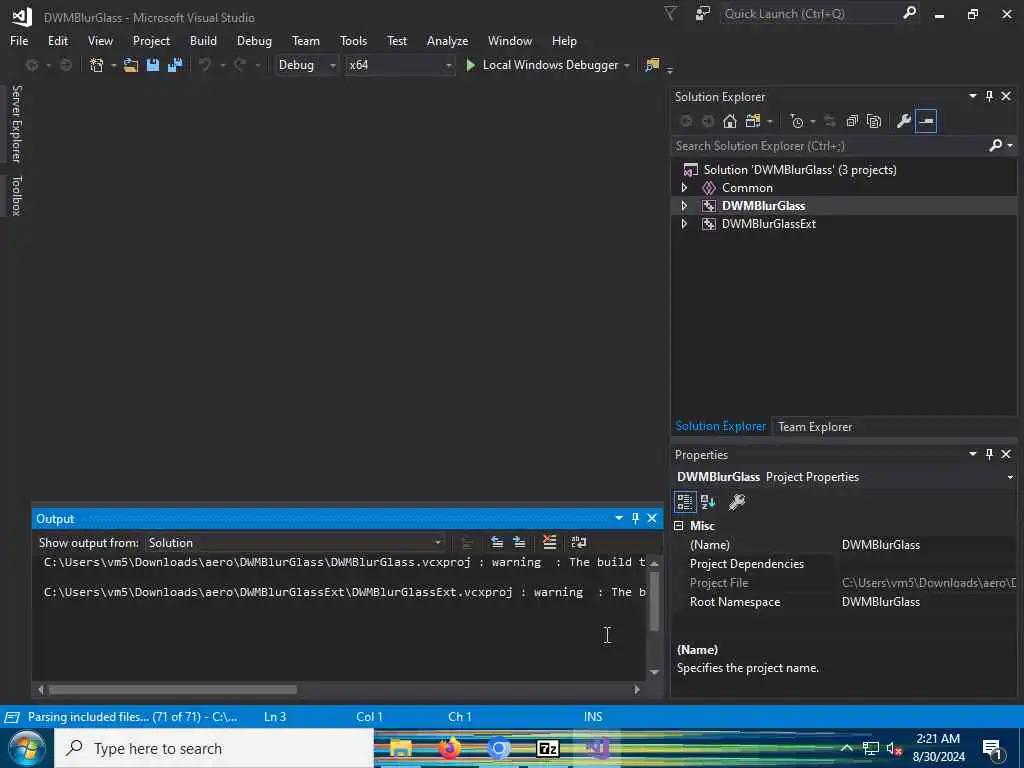Expand the DWMBlurGlass project node
The image size is (1024, 768).
coord(684,206)
